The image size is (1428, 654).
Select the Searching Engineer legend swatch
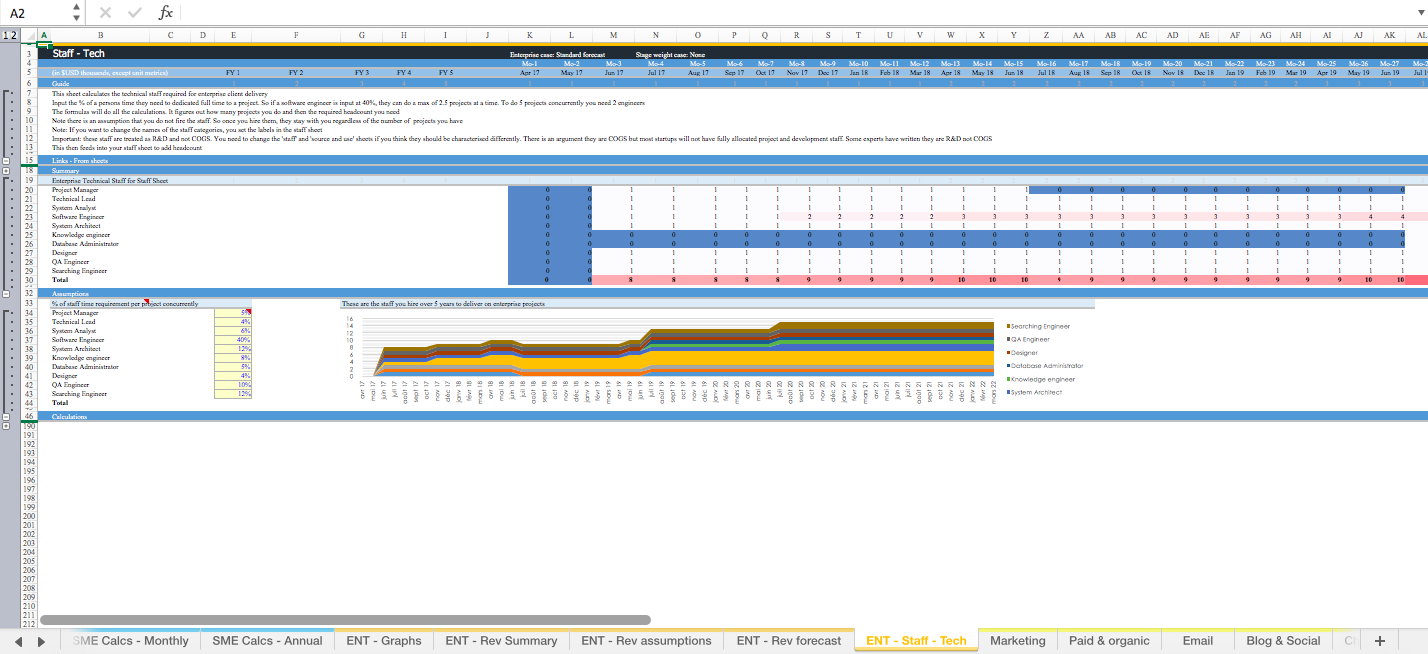(x=1008, y=326)
